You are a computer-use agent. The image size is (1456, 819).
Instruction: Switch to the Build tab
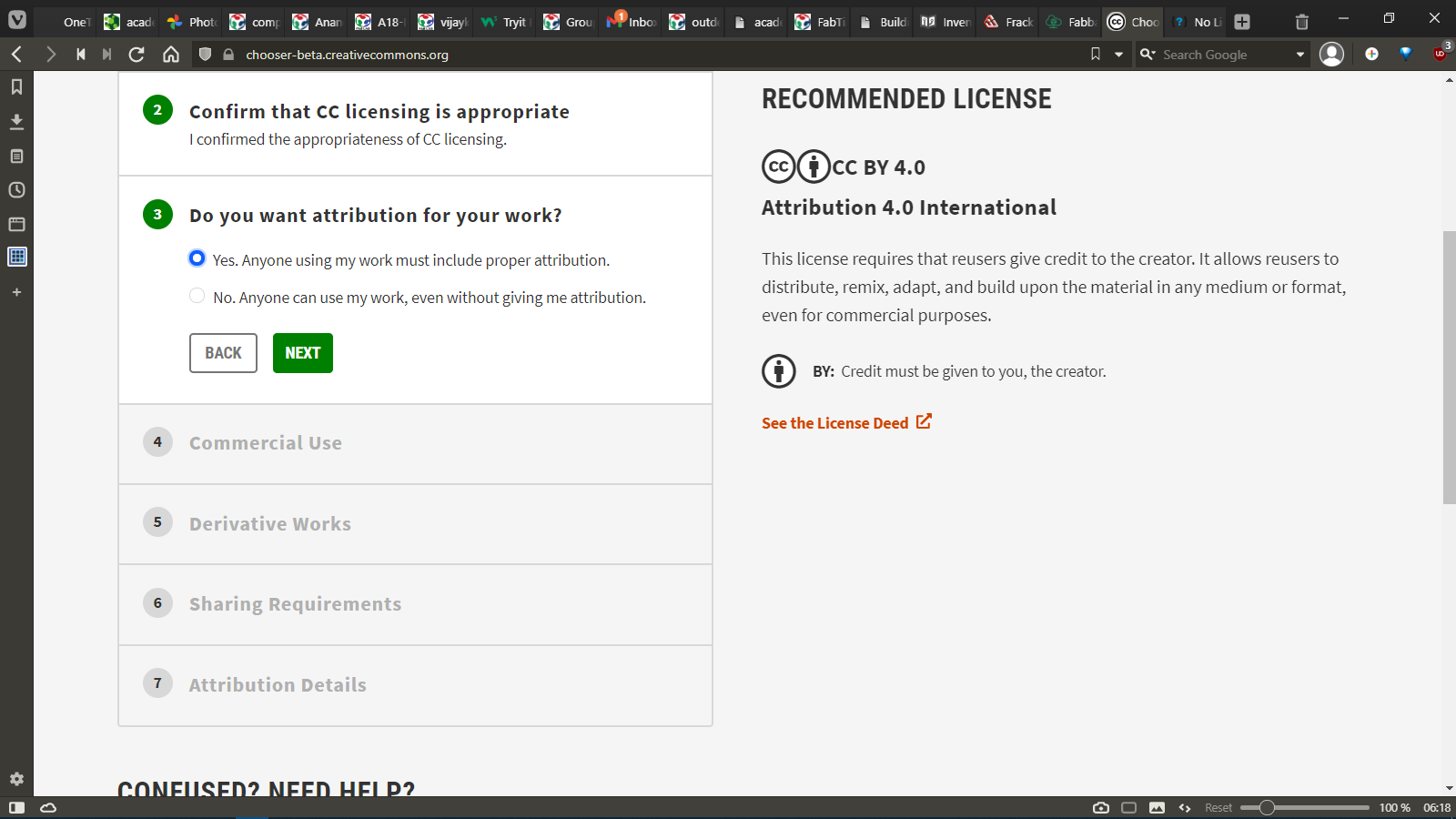pos(883,21)
